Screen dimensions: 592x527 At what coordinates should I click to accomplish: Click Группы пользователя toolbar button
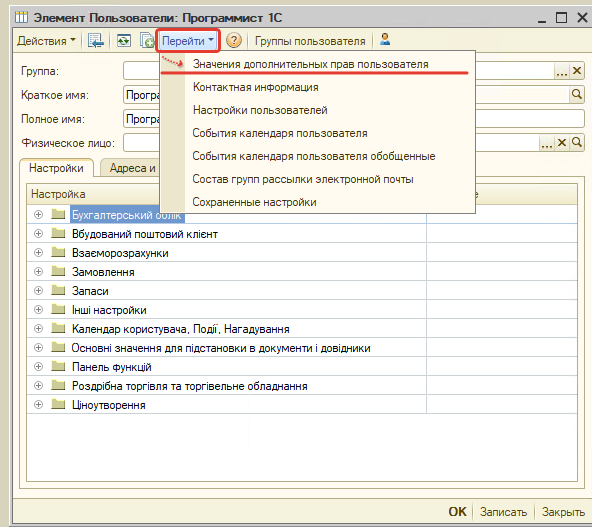coord(310,41)
